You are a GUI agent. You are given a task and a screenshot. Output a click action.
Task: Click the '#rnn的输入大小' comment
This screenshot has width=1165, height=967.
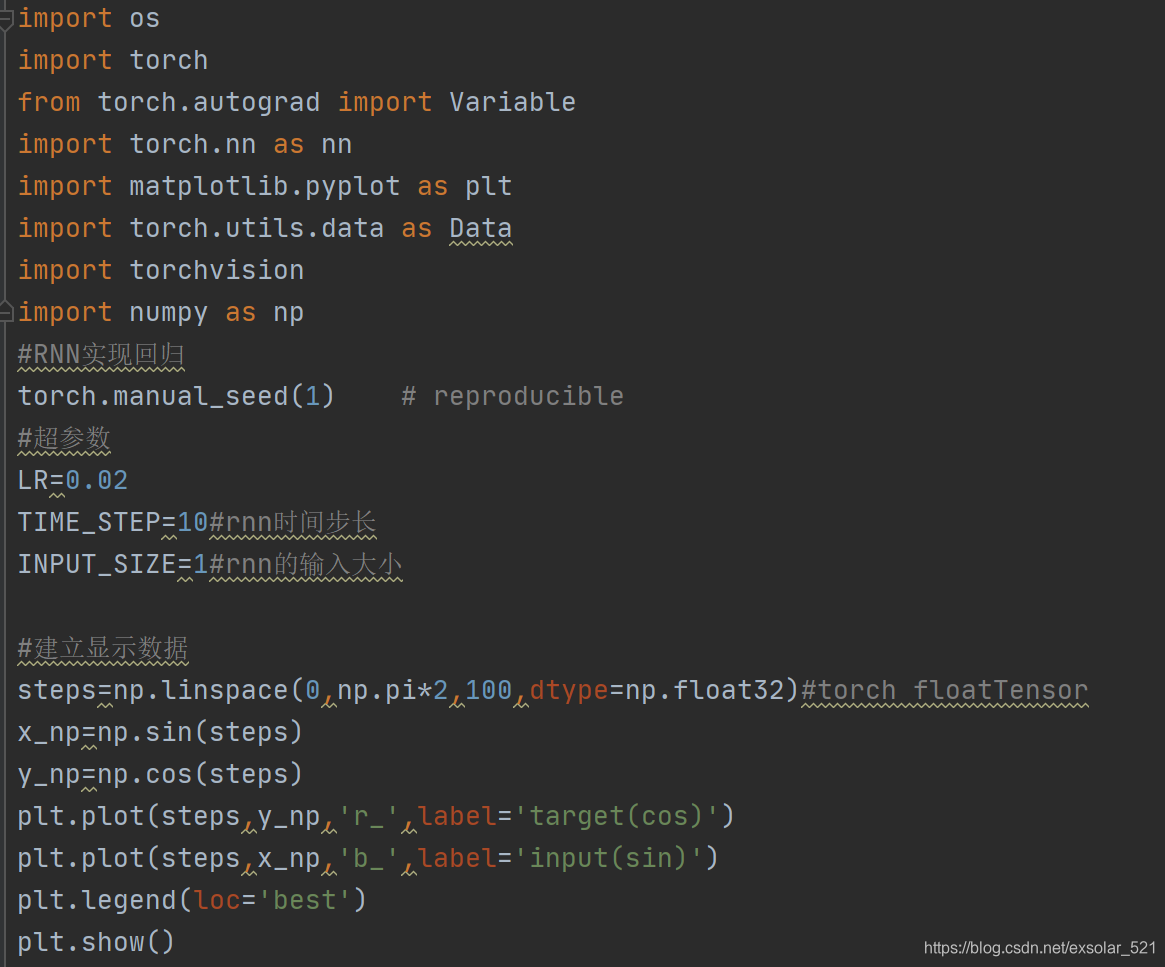(x=306, y=564)
